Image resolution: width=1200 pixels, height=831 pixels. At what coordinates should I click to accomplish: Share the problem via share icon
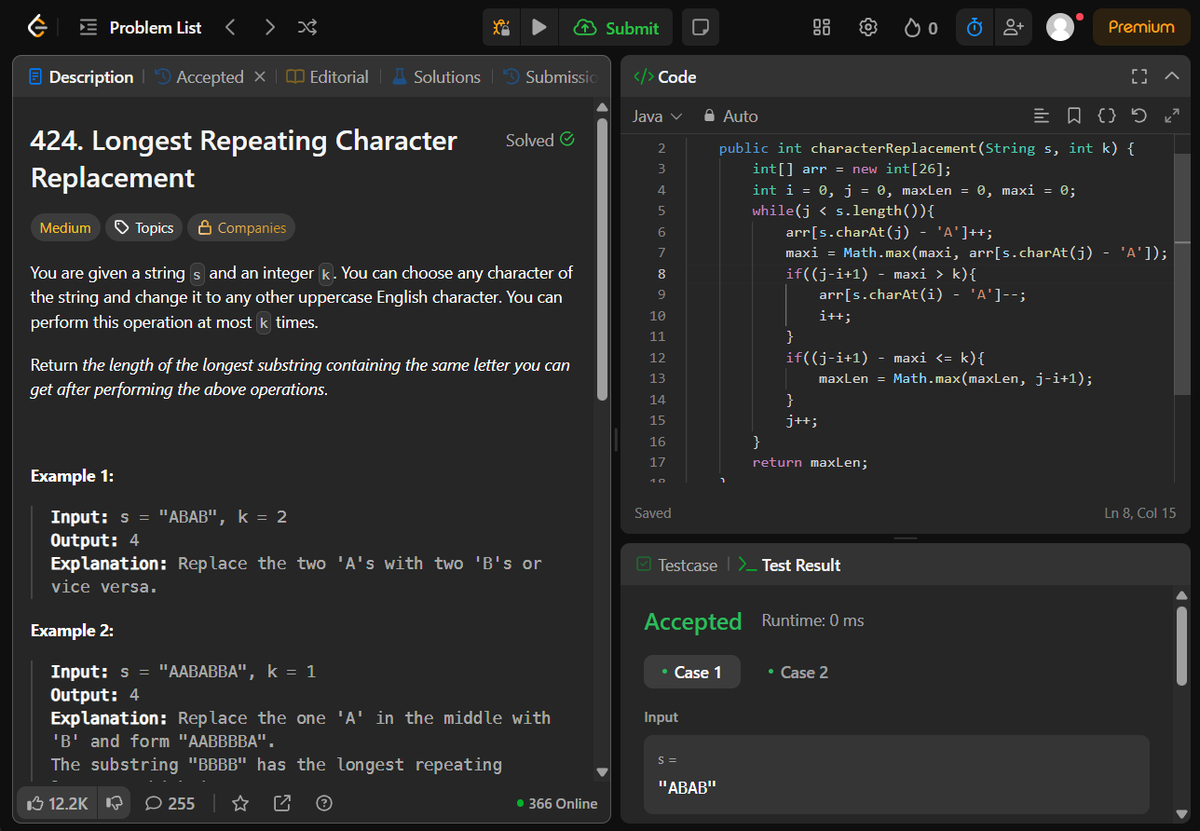pyautogui.click(x=282, y=803)
